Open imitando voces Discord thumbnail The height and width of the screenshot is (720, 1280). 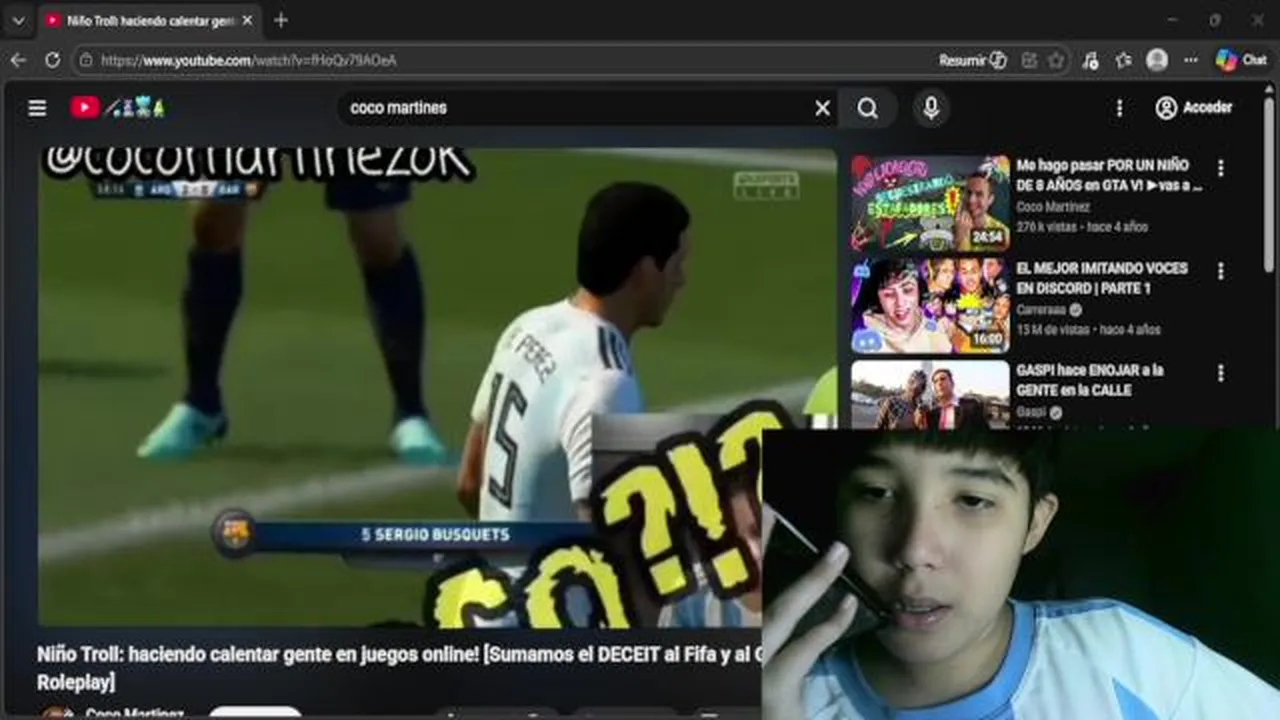930,305
